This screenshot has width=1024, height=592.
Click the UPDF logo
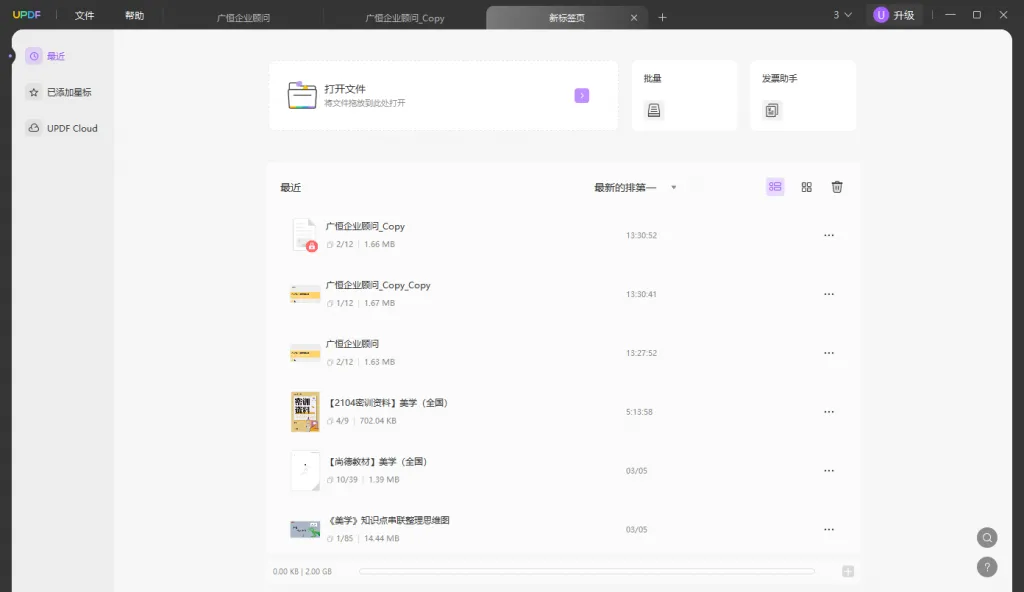pos(27,14)
